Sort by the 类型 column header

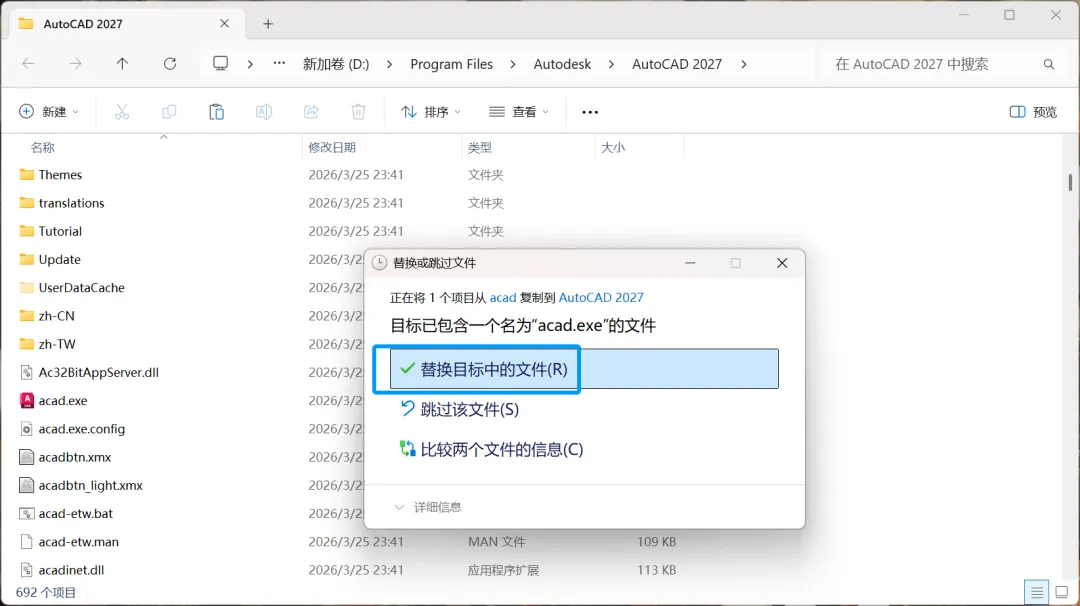coord(479,147)
